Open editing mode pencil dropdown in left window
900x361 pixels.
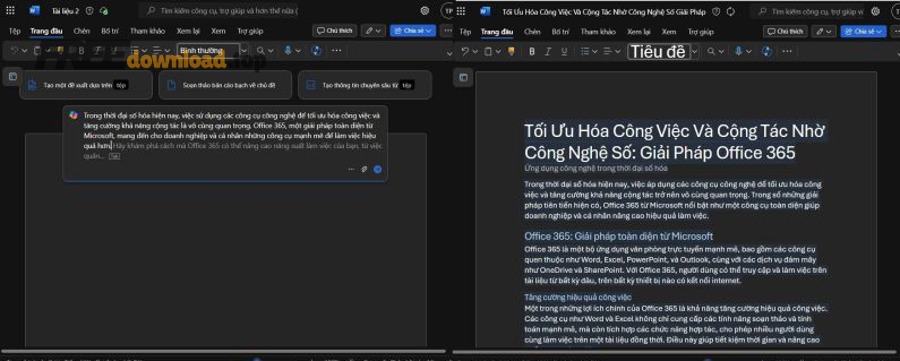coord(374,31)
